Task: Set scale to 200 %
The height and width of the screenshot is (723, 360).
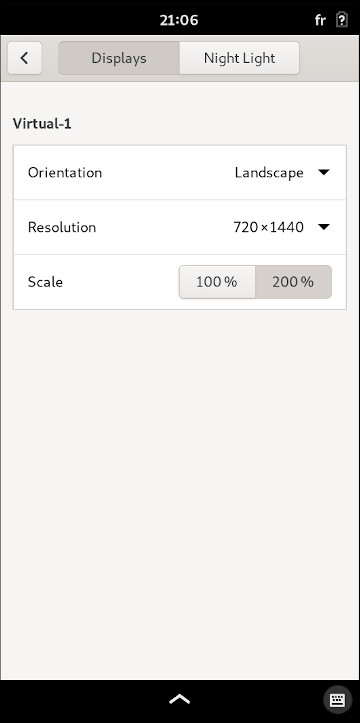Action: click(293, 282)
